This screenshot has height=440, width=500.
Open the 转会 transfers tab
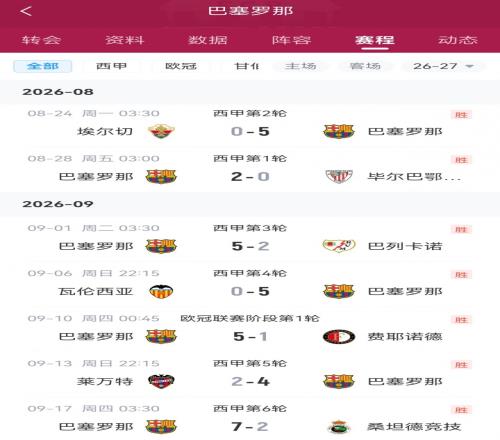pos(41,40)
